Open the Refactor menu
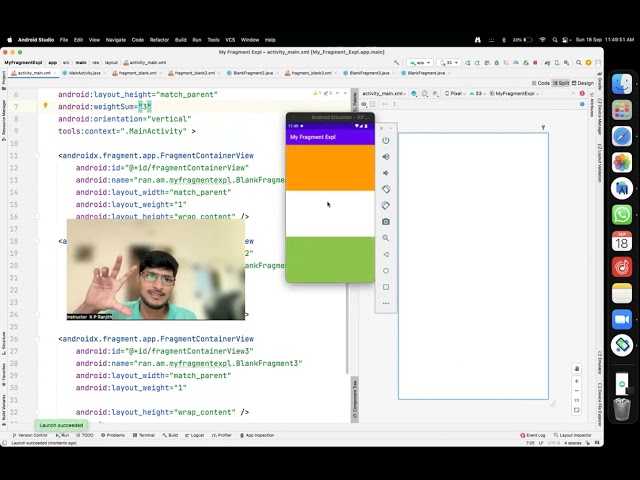 (x=159, y=40)
